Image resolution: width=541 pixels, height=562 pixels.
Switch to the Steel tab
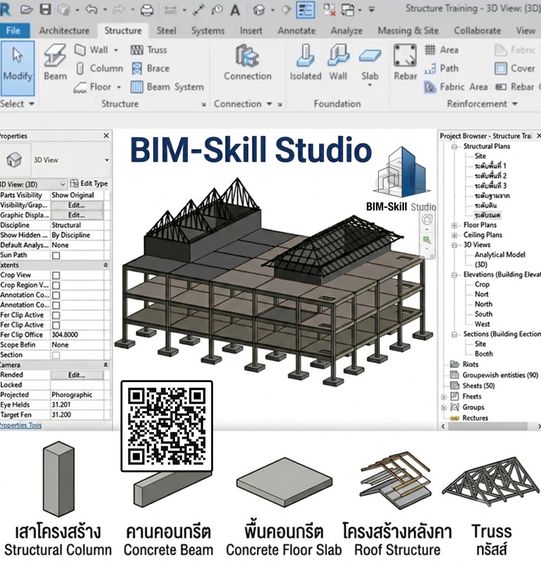[x=166, y=31]
